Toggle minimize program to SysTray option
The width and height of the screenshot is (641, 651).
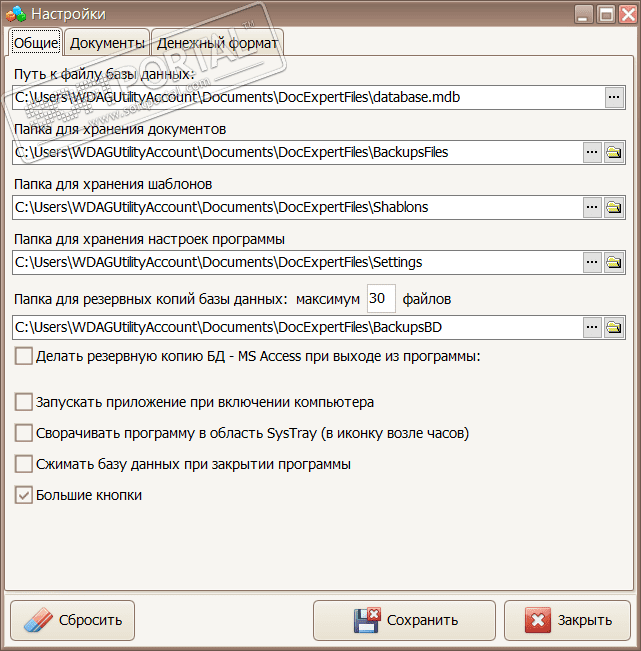(x=24, y=433)
